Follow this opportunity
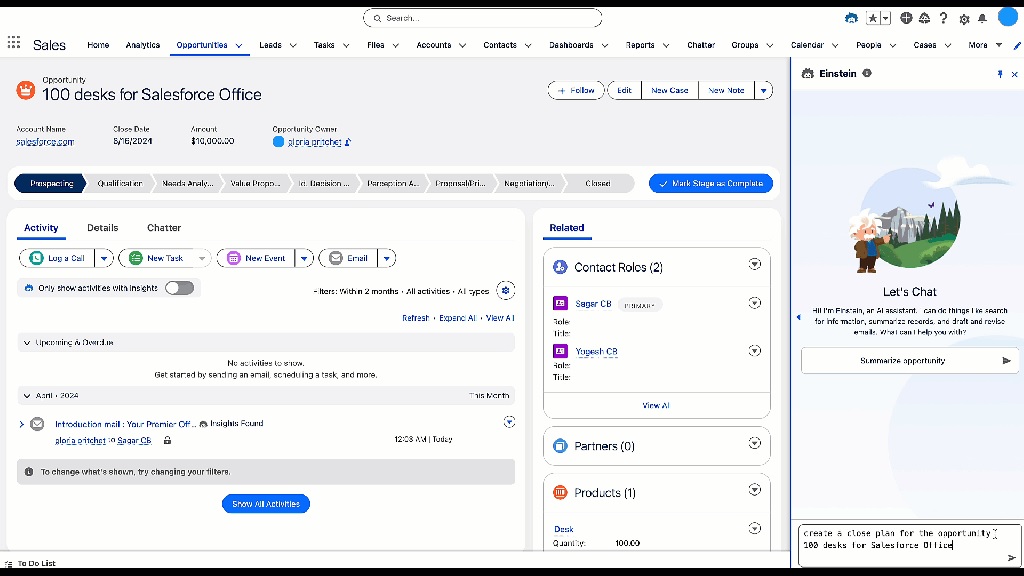This screenshot has width=1024, height=576. (x=576, y=90)
